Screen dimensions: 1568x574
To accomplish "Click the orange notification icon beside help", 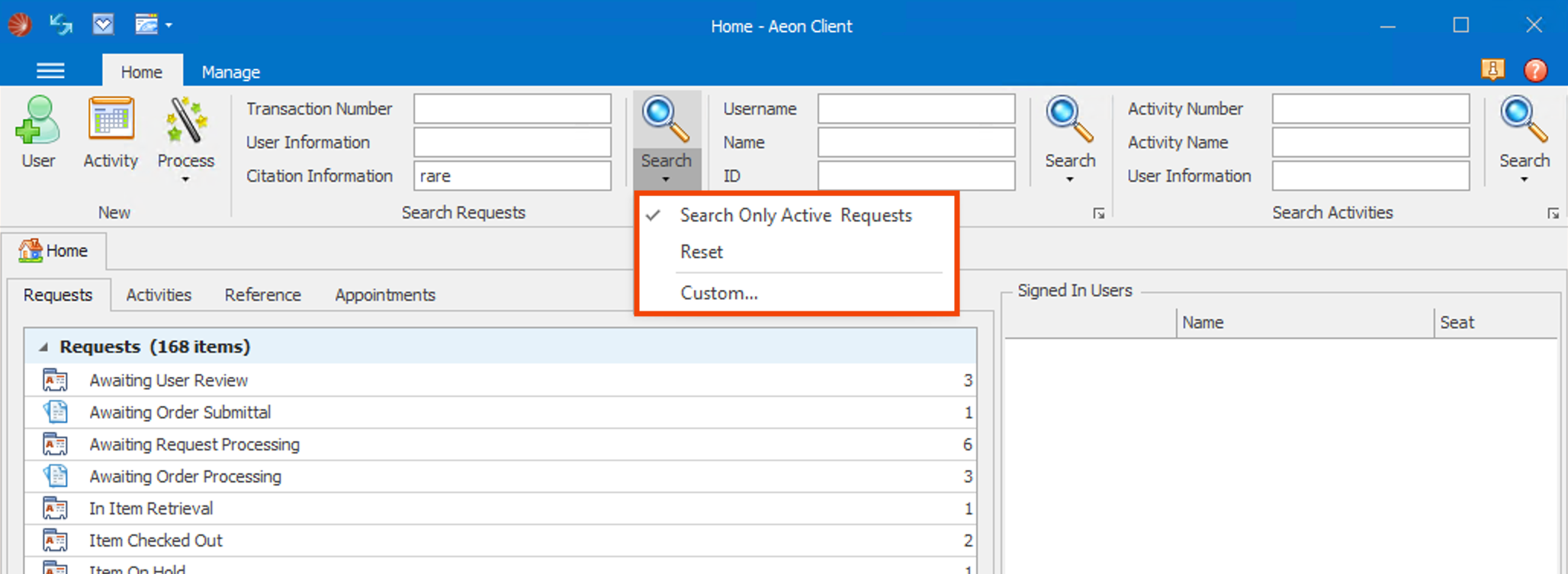I will tap(1492, 70).
